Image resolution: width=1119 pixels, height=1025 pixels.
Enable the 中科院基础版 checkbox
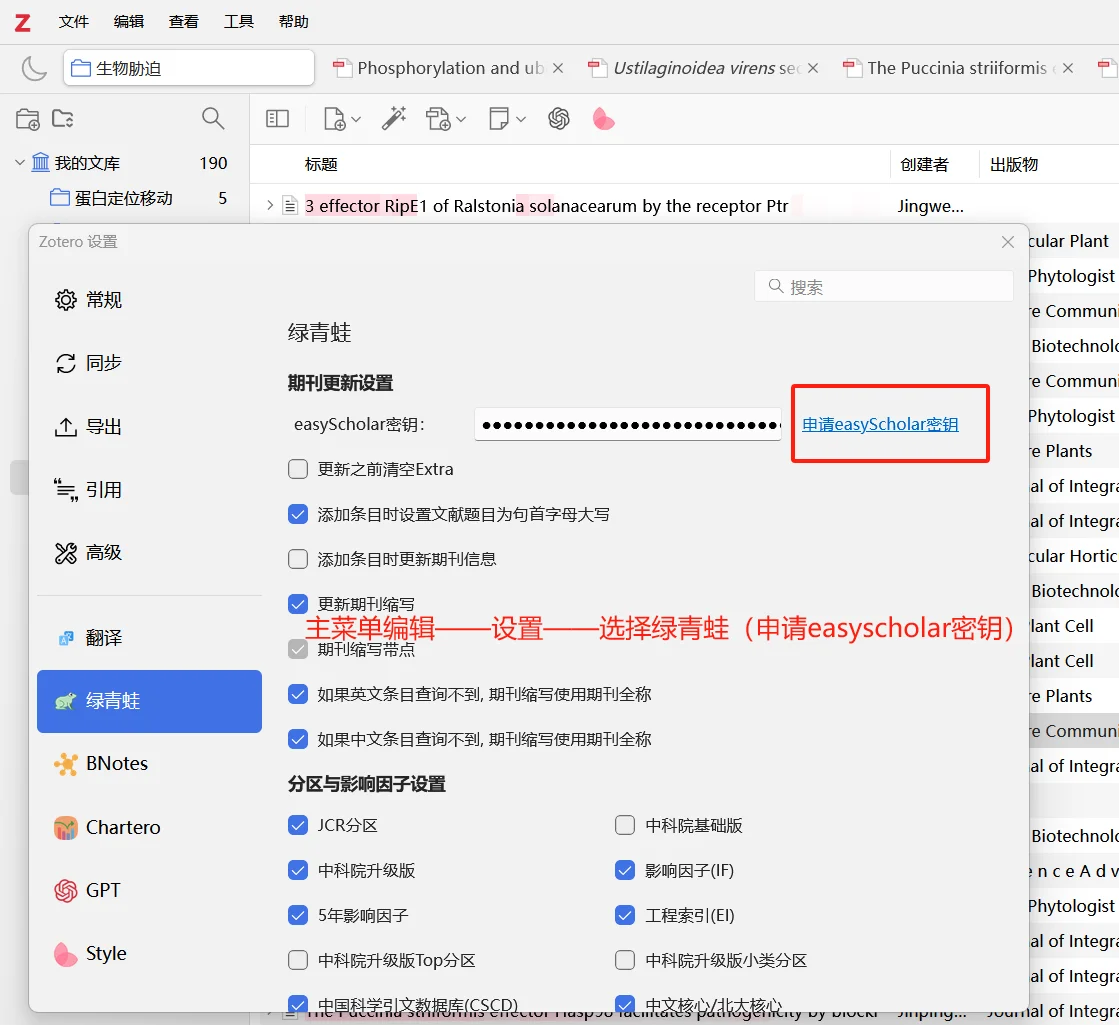pos(624,825)
